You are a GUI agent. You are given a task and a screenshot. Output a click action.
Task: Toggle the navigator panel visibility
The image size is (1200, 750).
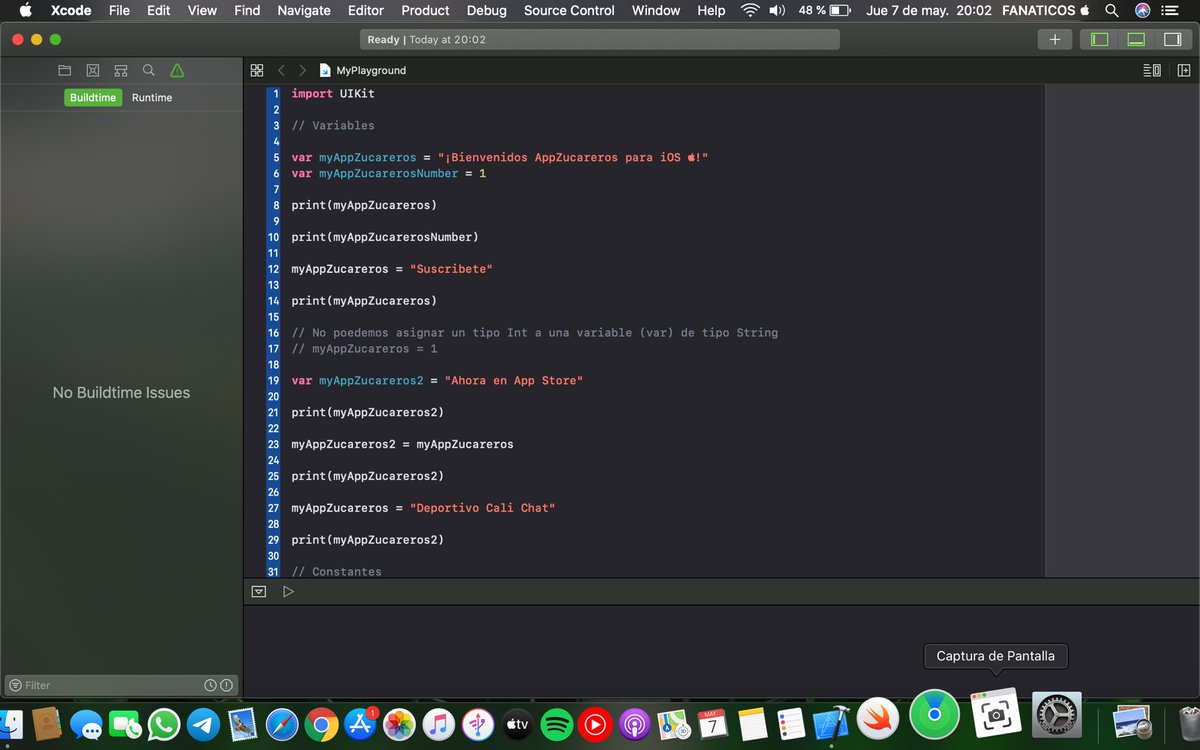1099,39
